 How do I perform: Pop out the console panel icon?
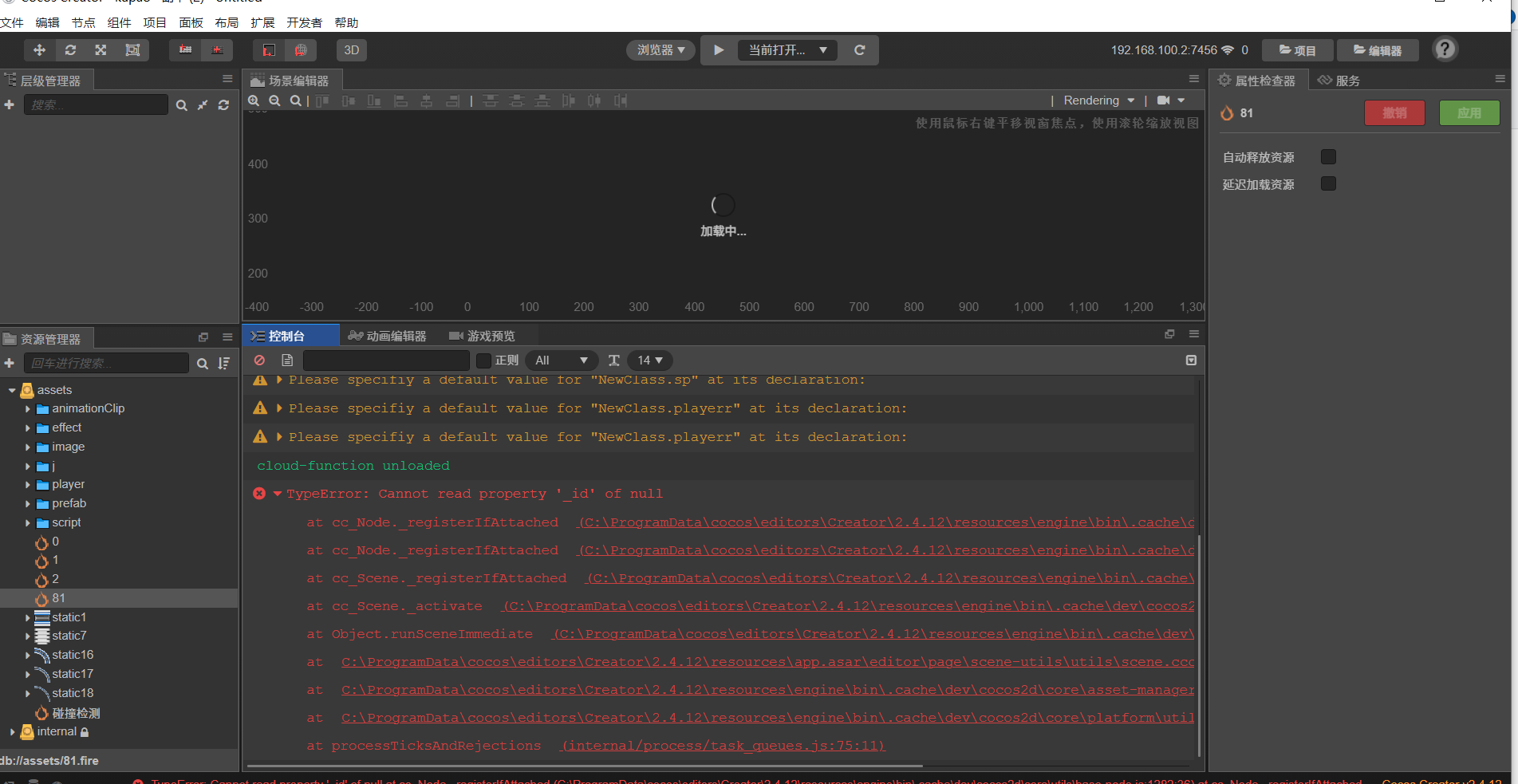pyautogui.click(x=1169, y=334)
